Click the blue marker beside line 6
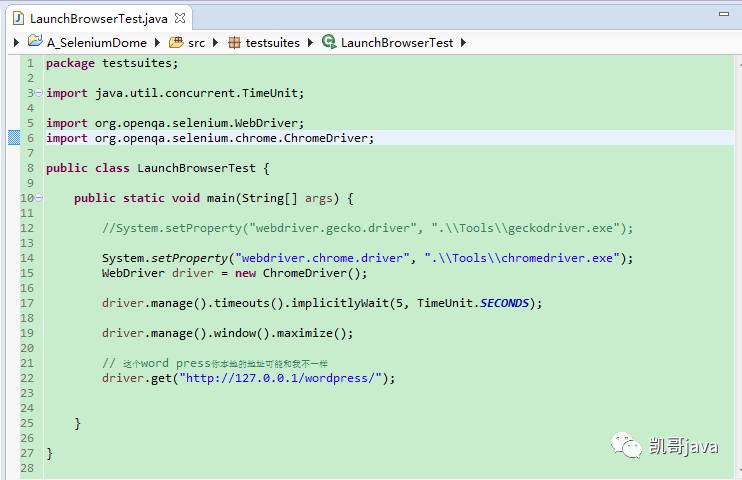 tap(14, 138)
